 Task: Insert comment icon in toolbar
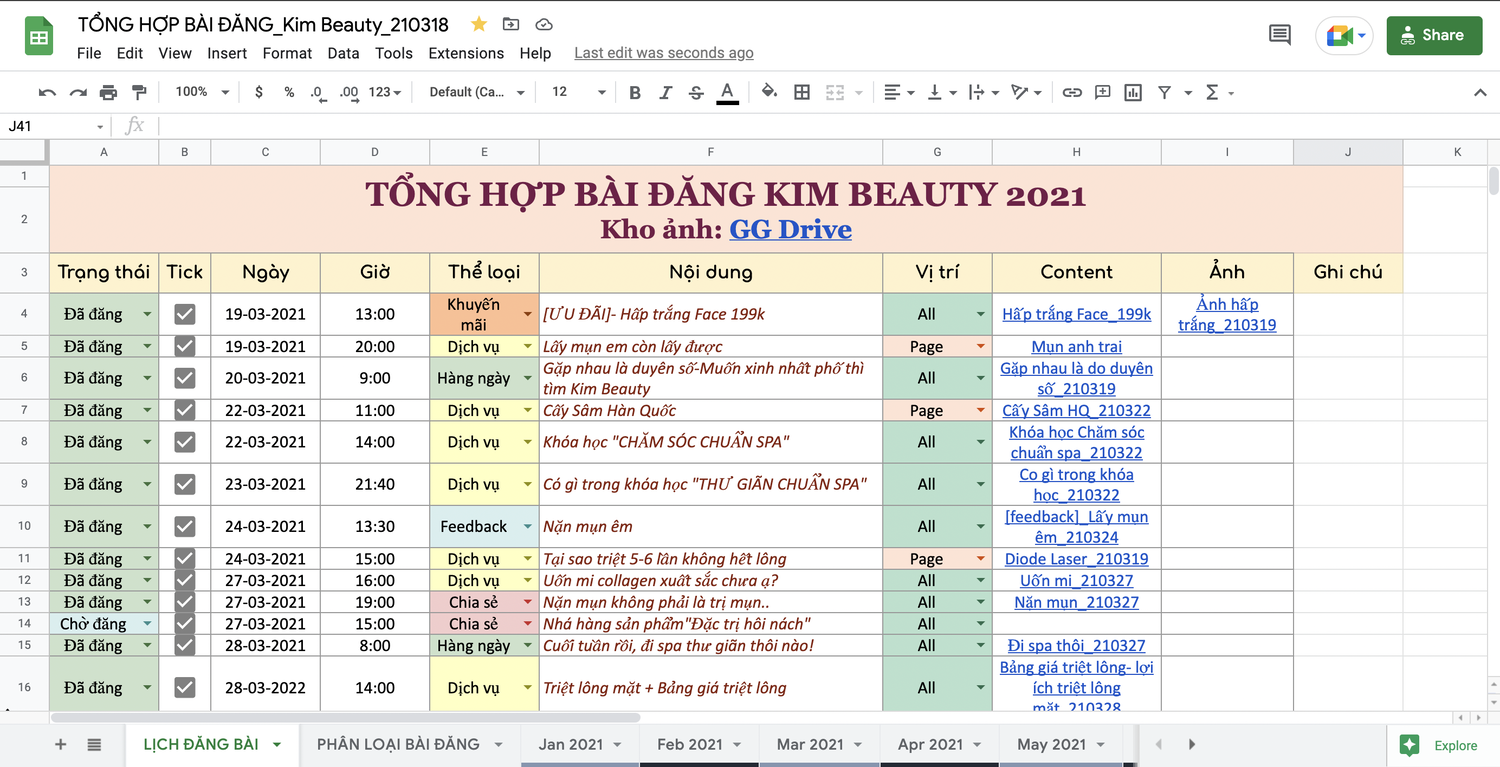[x=1103, y=92]
